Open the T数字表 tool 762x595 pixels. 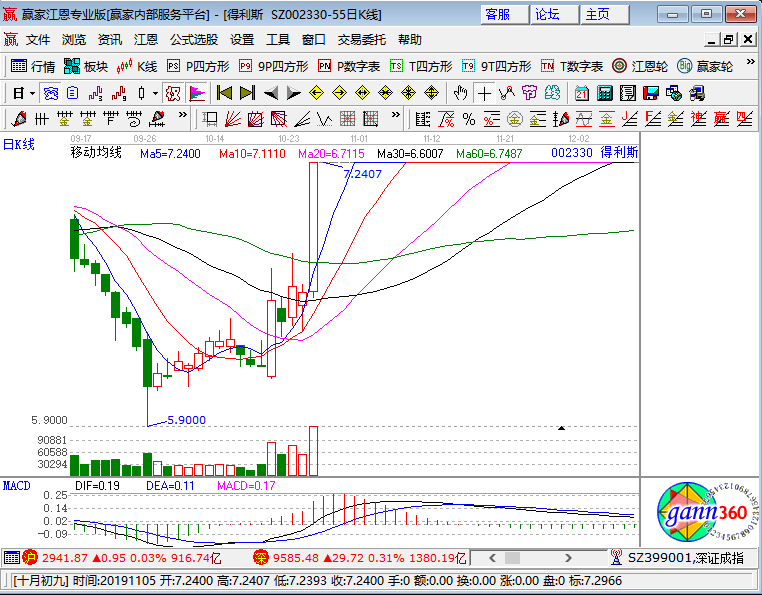tap(572, 66)
